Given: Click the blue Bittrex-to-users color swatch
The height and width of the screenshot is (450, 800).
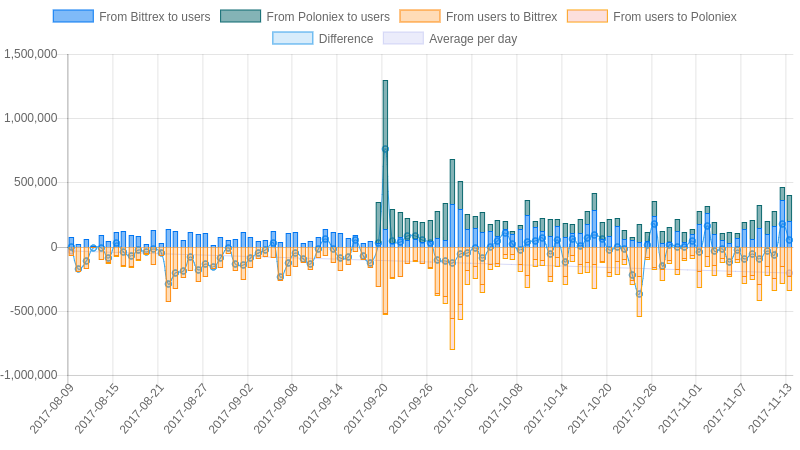Looking at the screenshot, I should click(x=73, y=16).
